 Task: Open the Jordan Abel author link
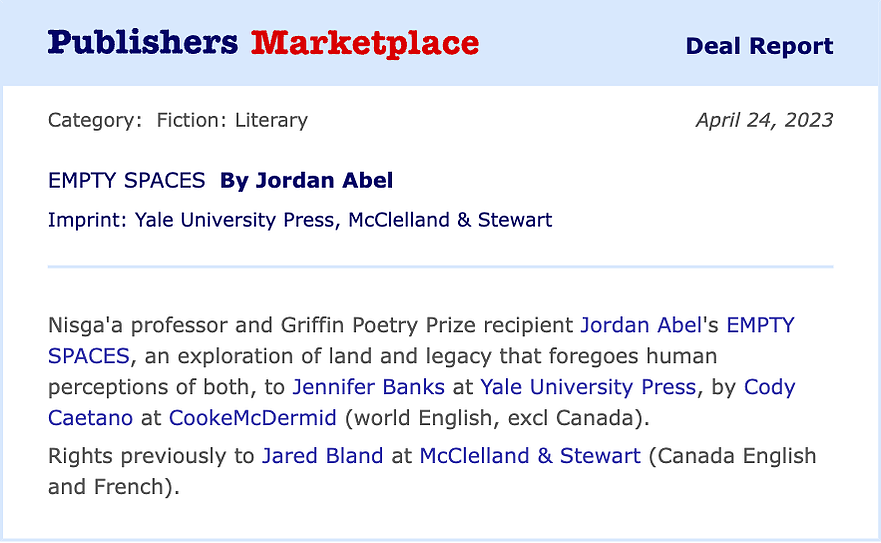click(x=641, y=325)
